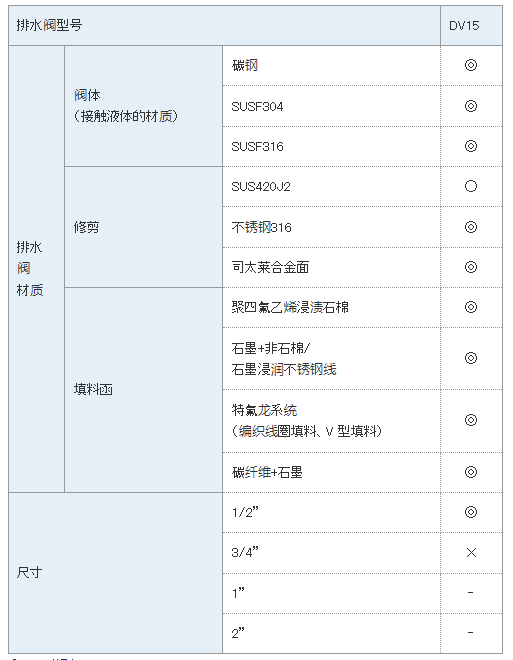Click the dash mark in the 2" row
513x660 pixels.
pyautogui.click(x=470, y=632)
